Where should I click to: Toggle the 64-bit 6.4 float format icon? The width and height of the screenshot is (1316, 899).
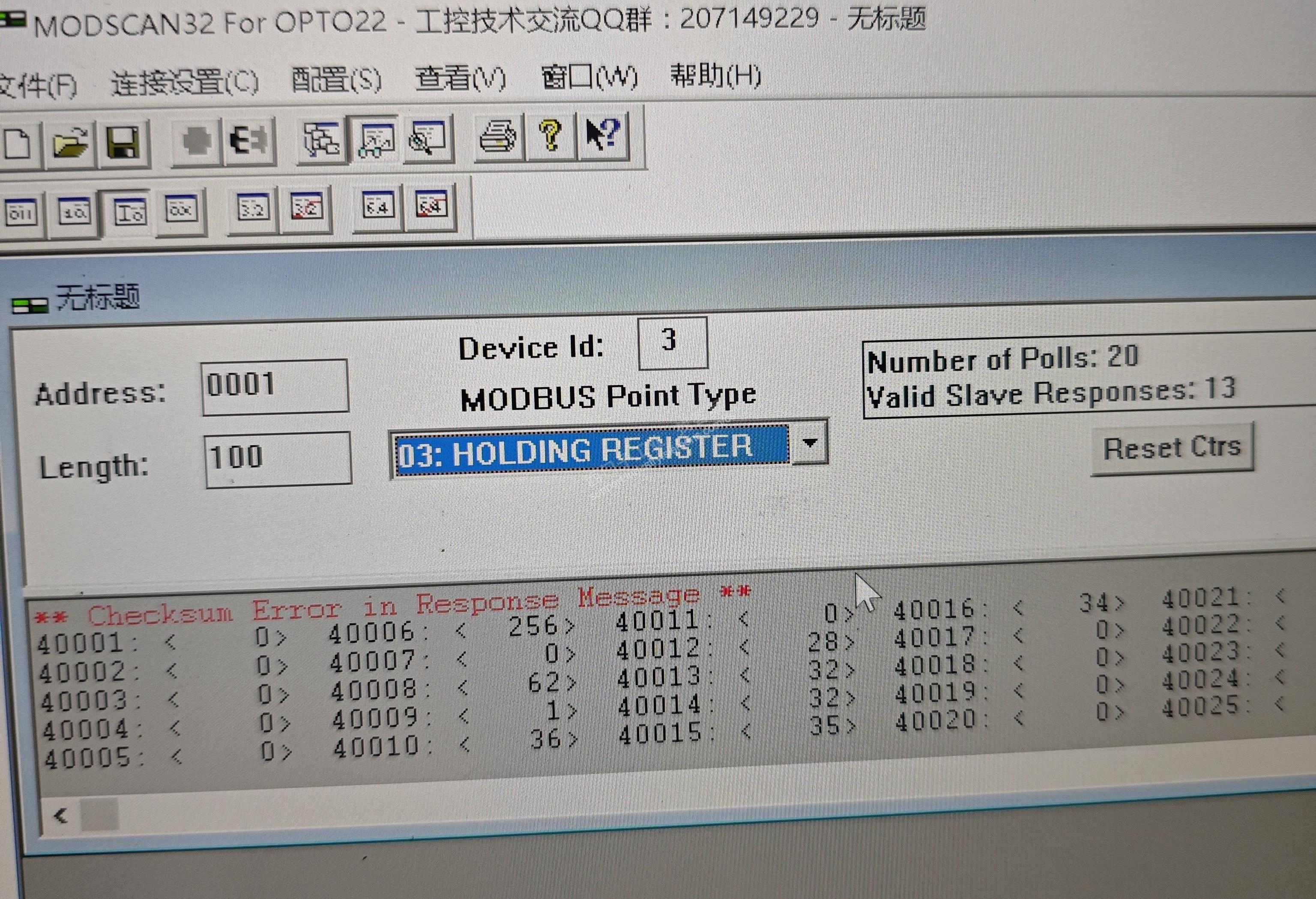[378, 206]
